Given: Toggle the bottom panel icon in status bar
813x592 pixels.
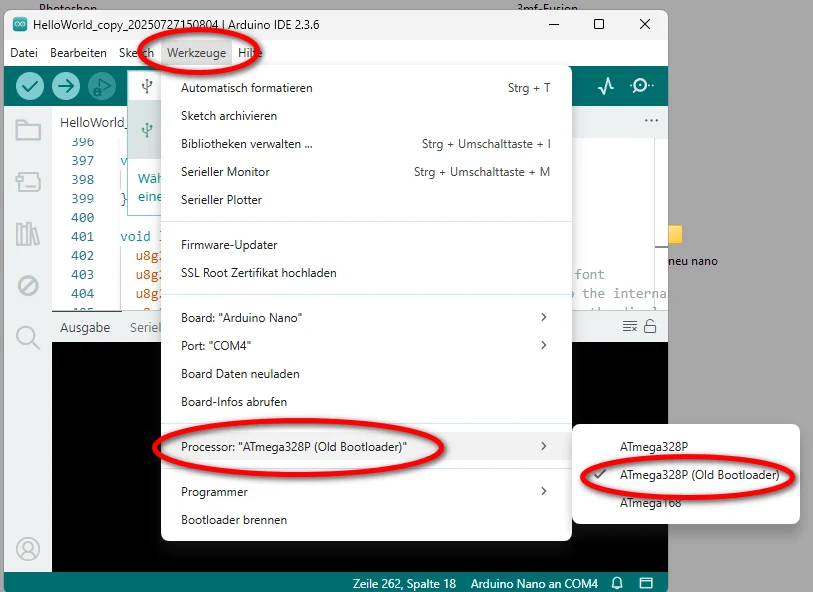Looking at the screenshot, I should pyautogui.click(x=646, y=583).
